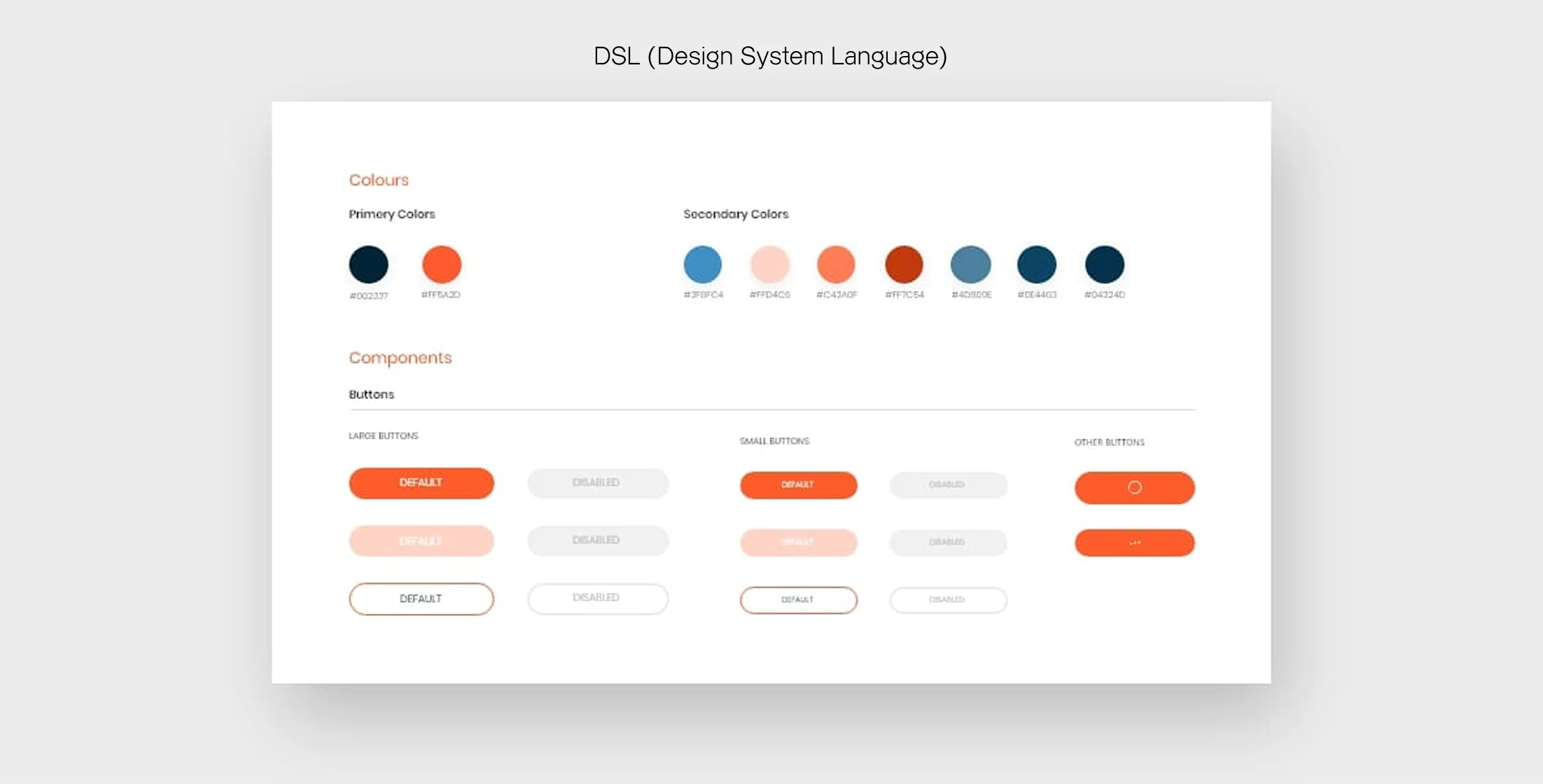1543x784 pixels.
Task: Pick the bright blue secondary color swatch
Action: point(702,265)
